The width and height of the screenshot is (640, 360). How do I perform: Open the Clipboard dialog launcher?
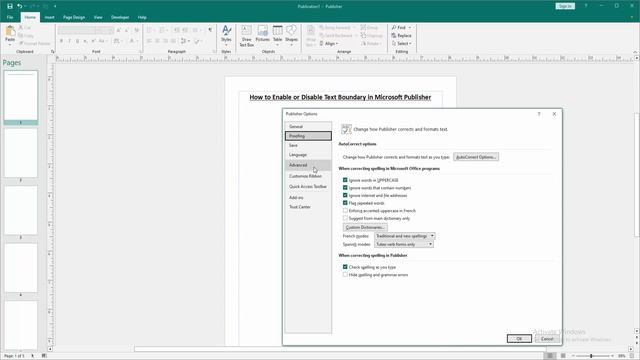[52, 51]
